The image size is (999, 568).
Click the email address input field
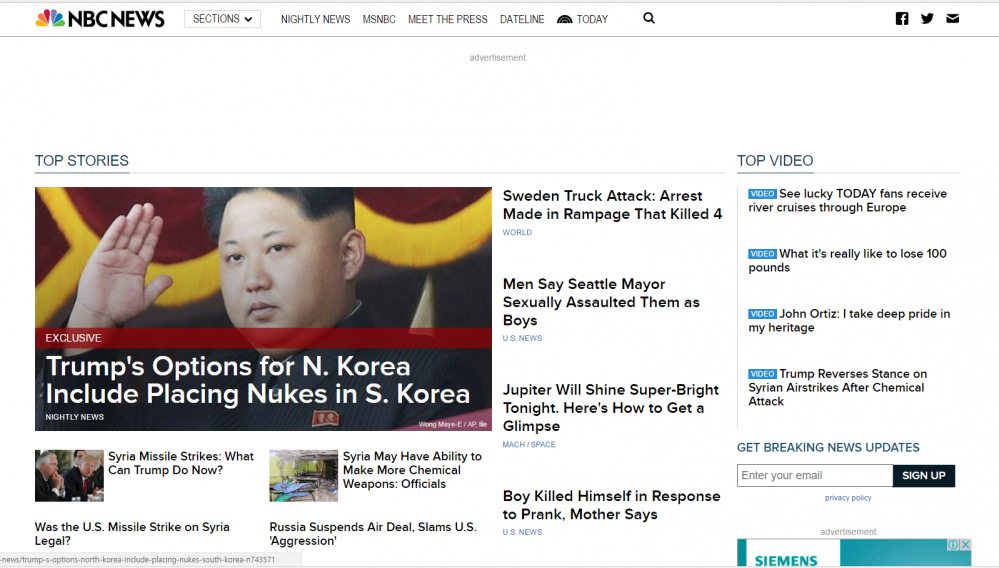[x=814, y=476]
